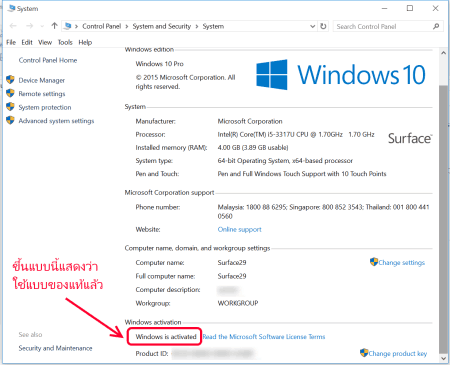The image size is (450, 365).
Task: Select the 'Windows 10 Pro' text
Action: coord(159,64)
